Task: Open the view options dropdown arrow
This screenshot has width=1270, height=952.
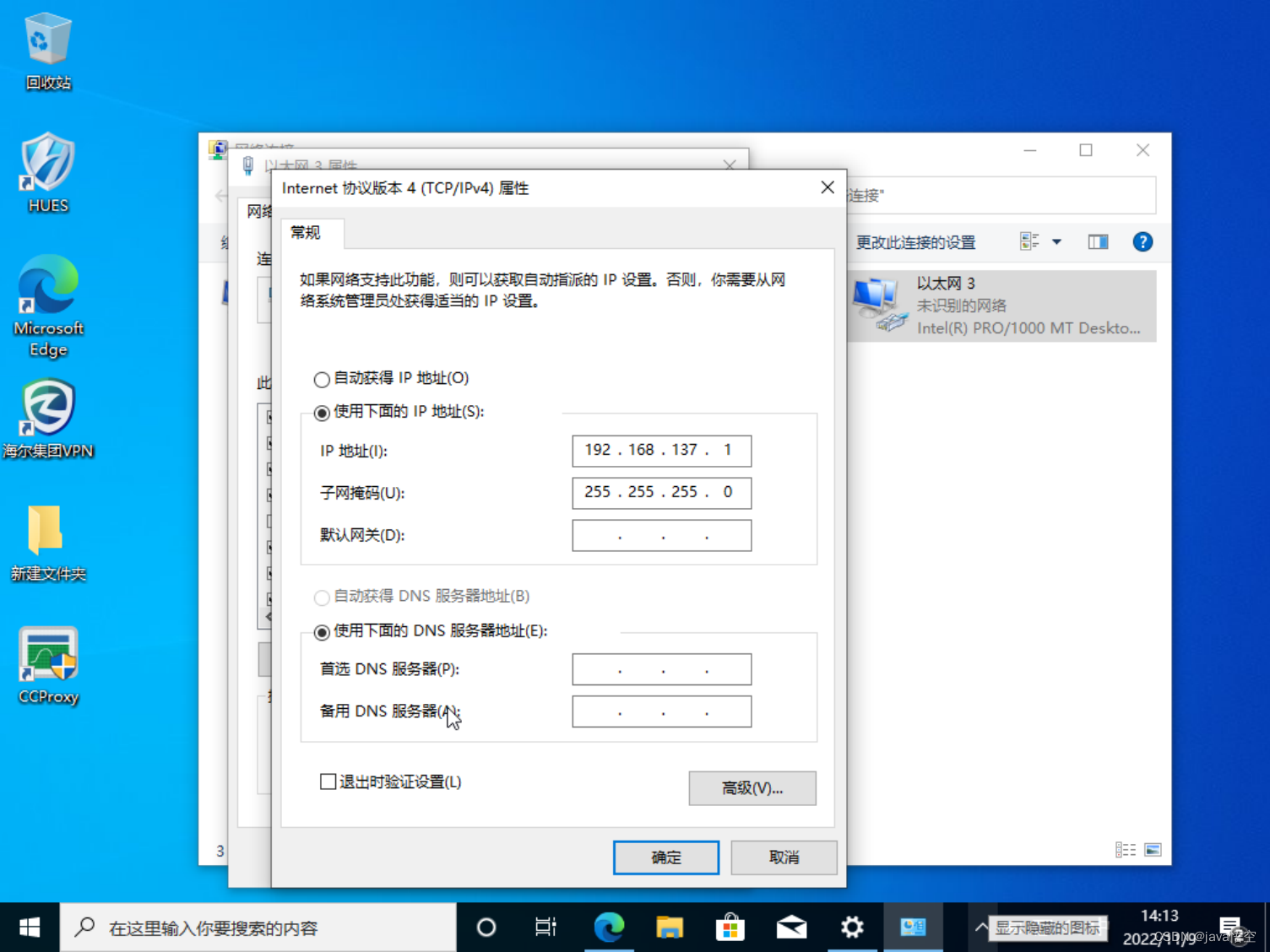Action: [1056, 242]
